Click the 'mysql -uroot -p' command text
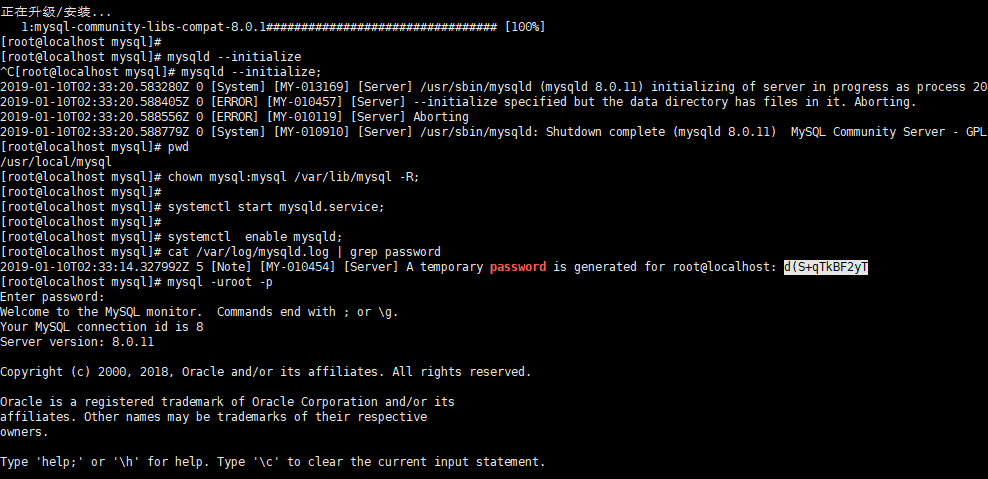 point(220,282)
